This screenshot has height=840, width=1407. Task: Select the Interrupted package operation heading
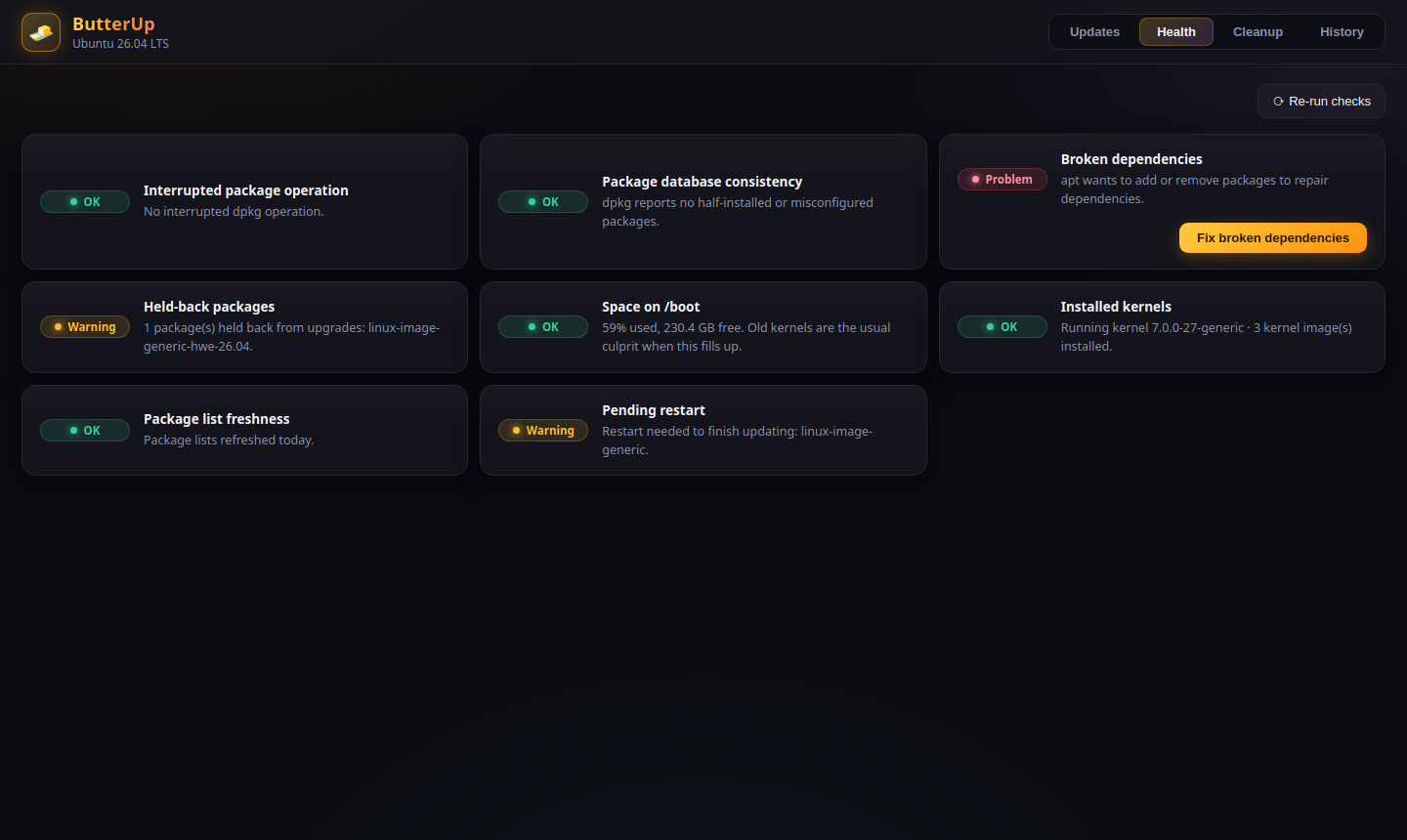(x=246, y=190)
